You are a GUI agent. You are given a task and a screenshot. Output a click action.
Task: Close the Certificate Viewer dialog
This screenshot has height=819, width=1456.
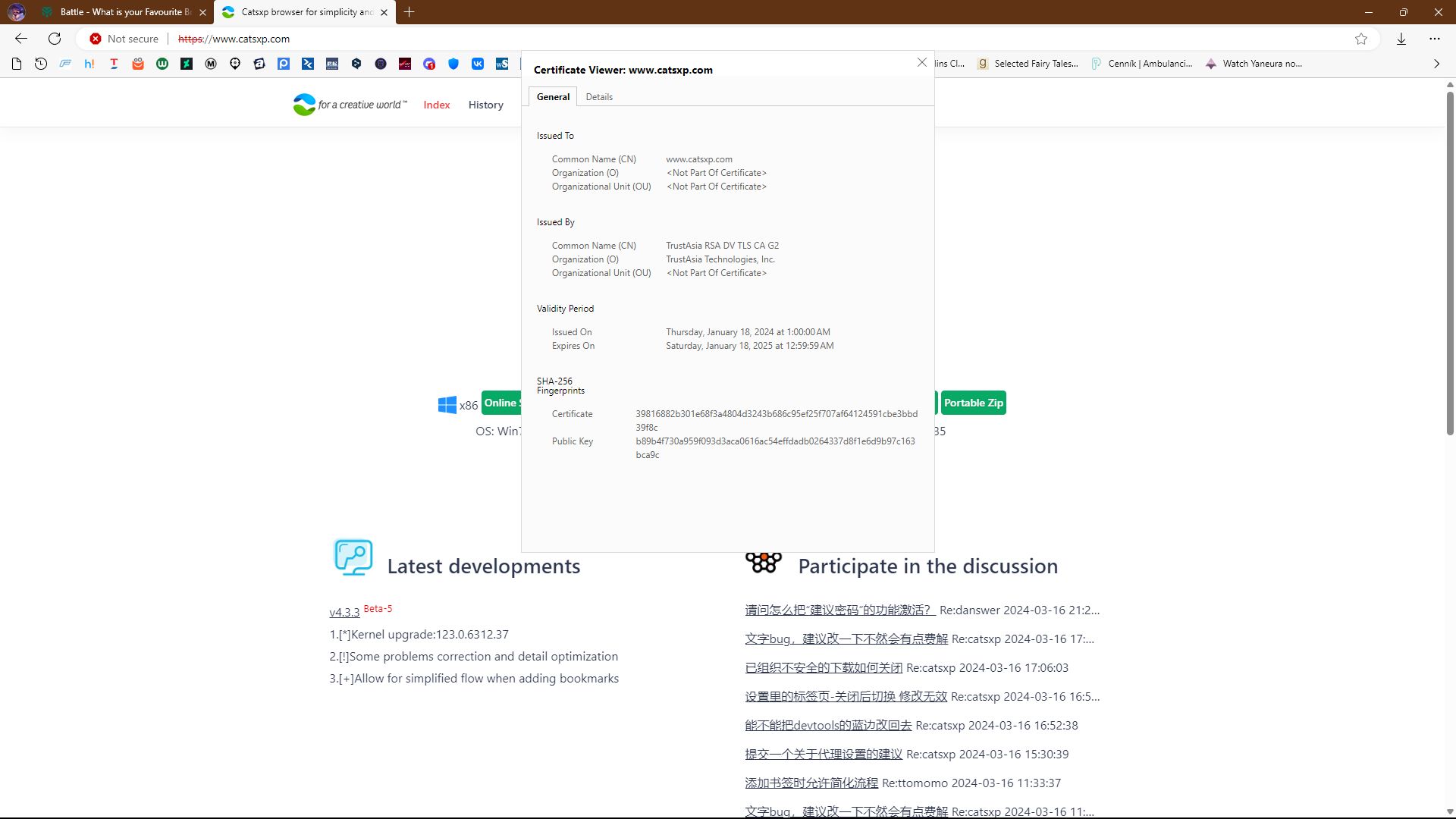(x=922, y=62)
